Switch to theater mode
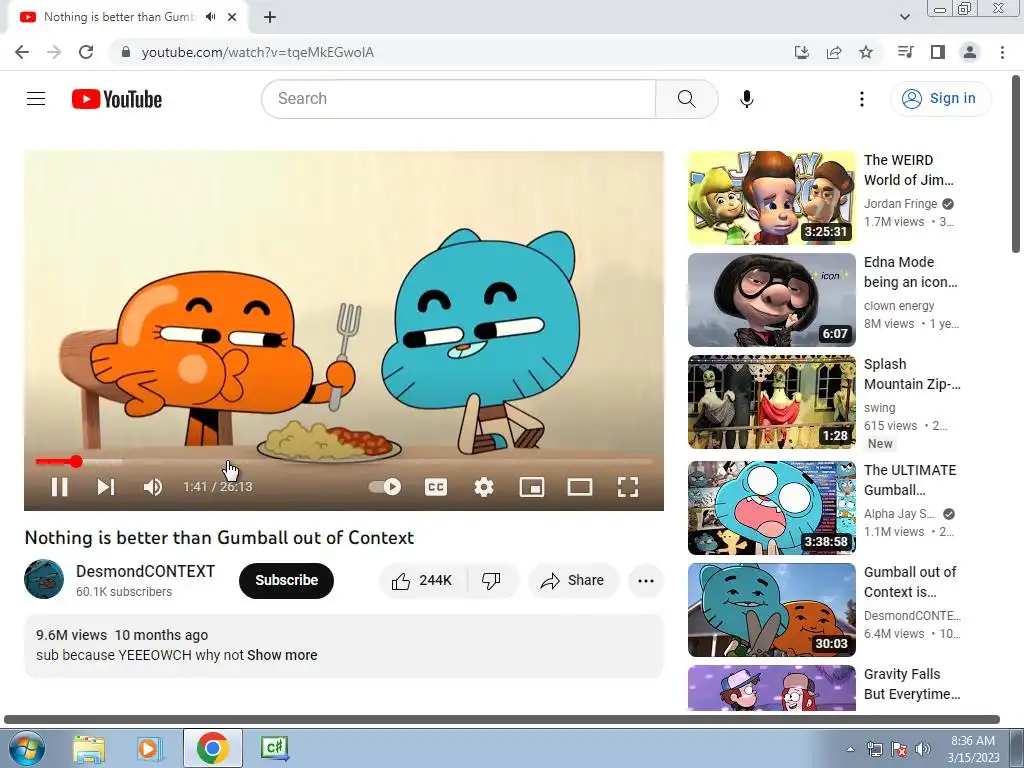The image size is (1024, 768). click(579, 487)
